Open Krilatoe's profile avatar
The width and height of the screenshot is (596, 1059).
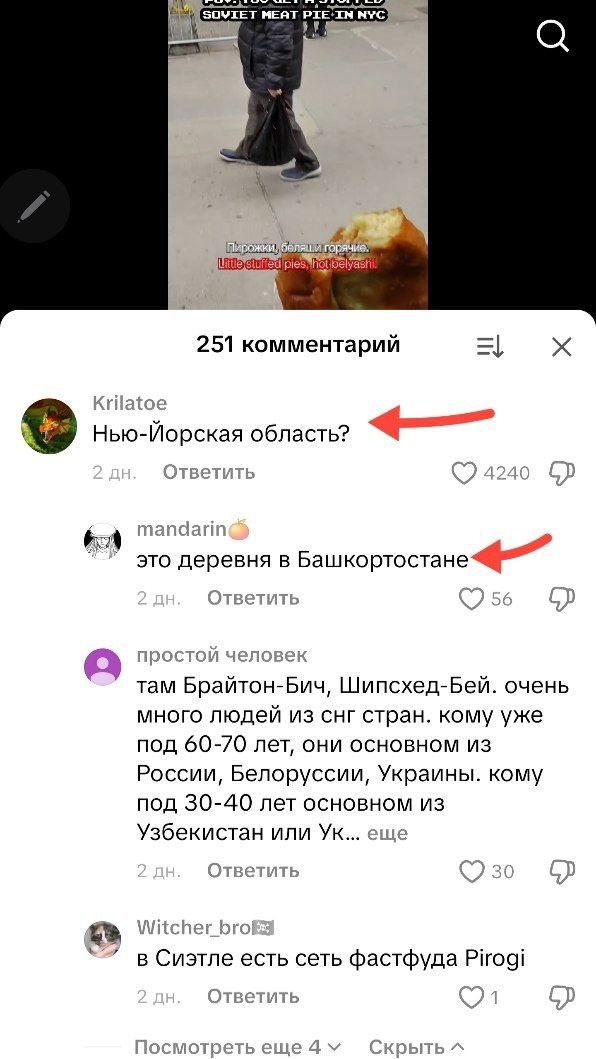pyautogui.click(x=49, y=425)
